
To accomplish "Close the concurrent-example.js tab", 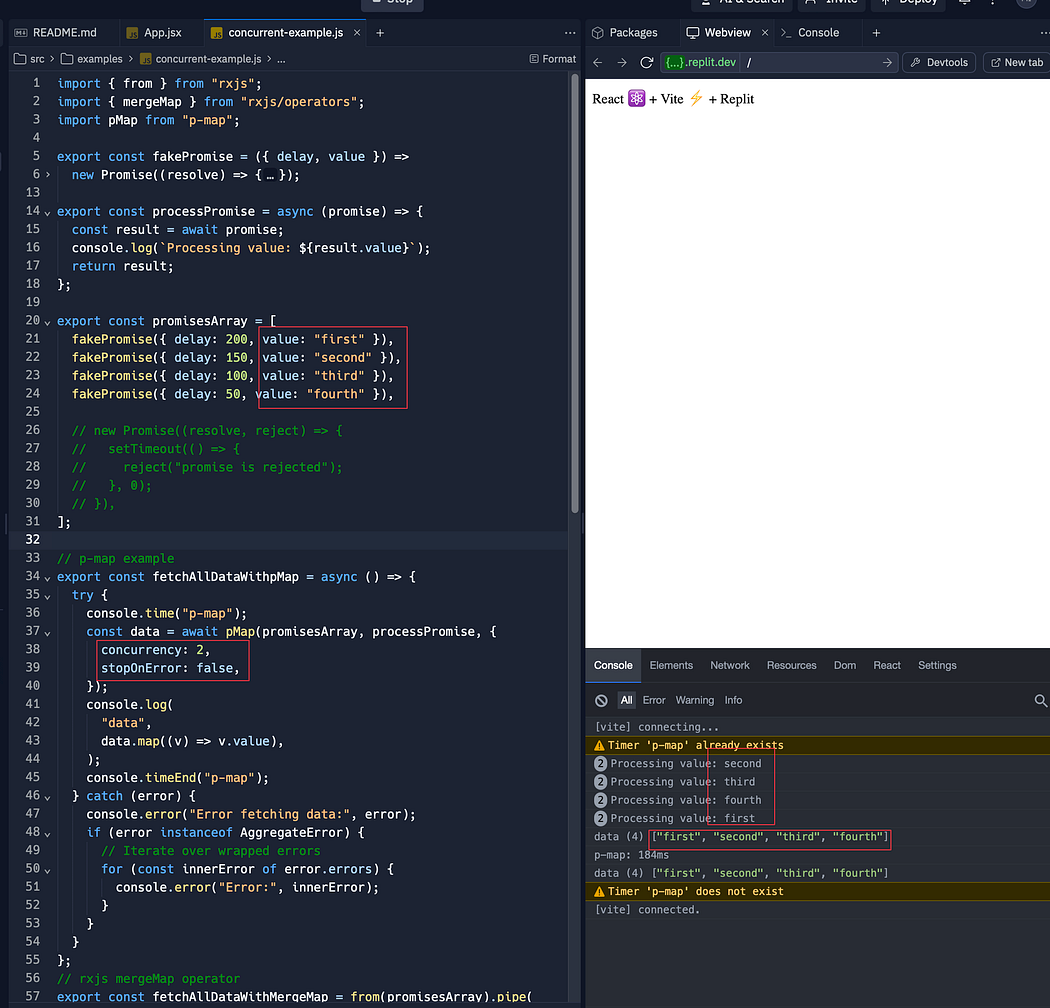I will point(357,33).
